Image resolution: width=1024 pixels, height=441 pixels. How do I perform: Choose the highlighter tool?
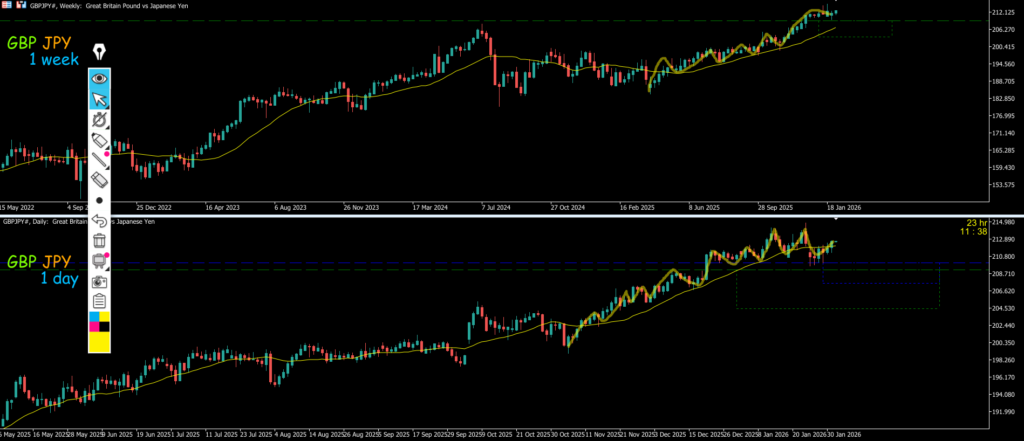100,141
